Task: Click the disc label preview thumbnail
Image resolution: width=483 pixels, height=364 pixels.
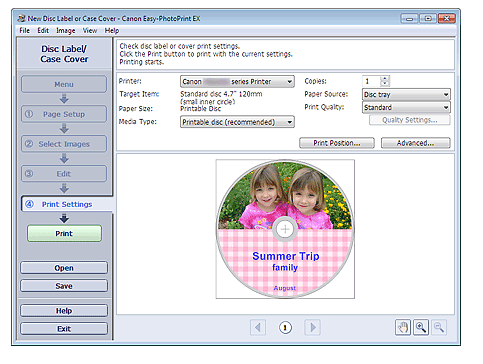Action: (x=285, y=229)
